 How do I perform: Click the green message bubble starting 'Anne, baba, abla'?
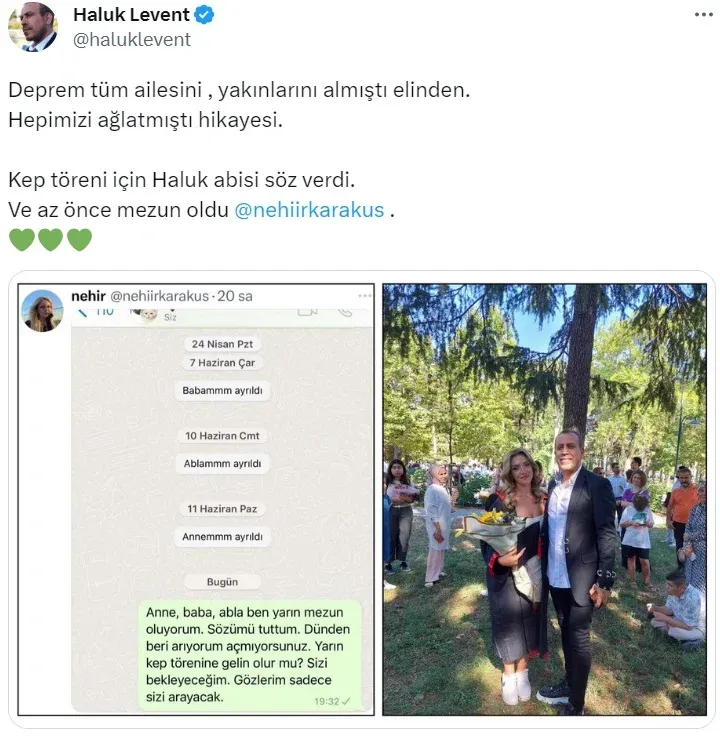(250, 655)
